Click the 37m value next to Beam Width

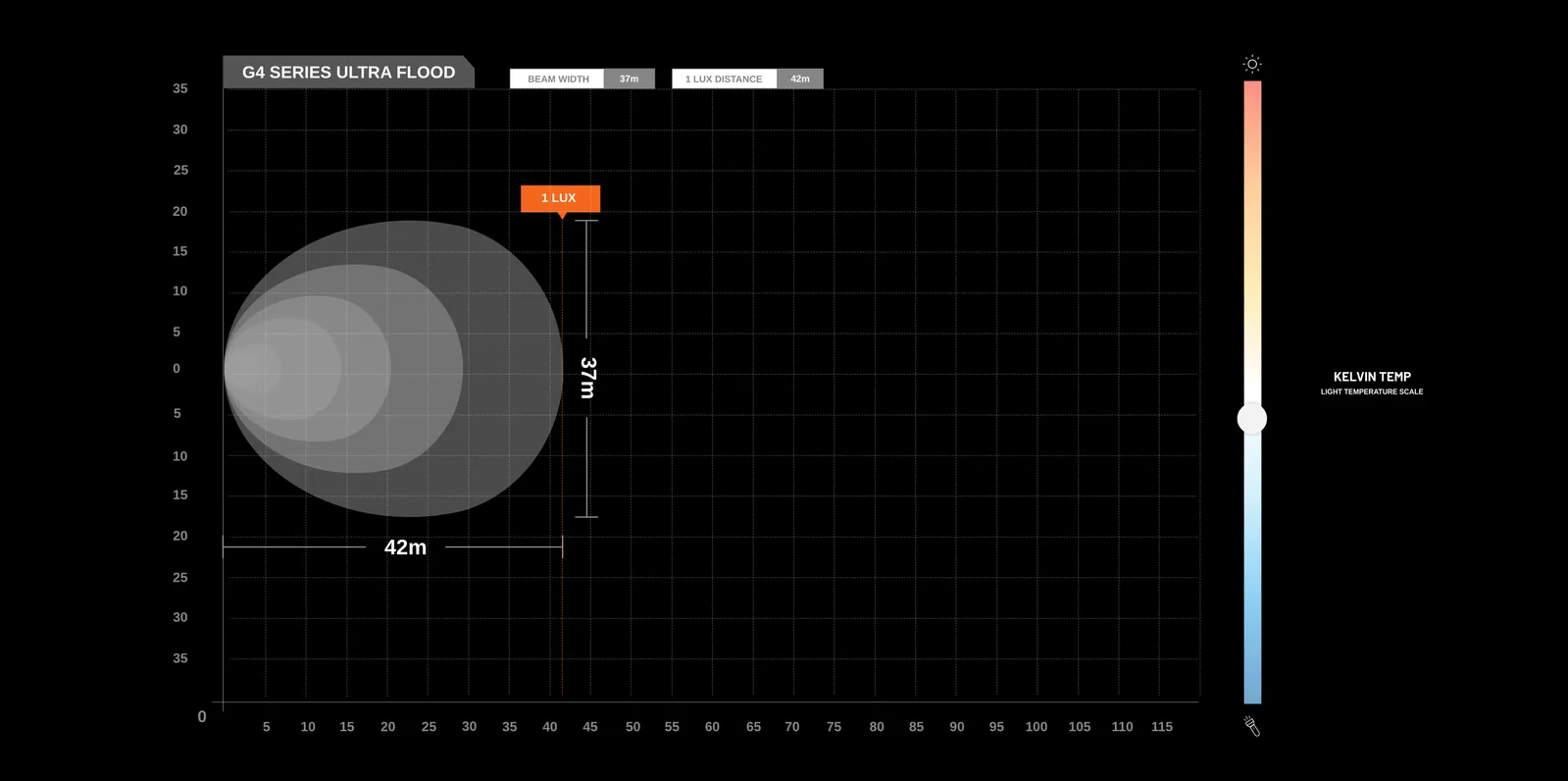[x=629, y=79]
